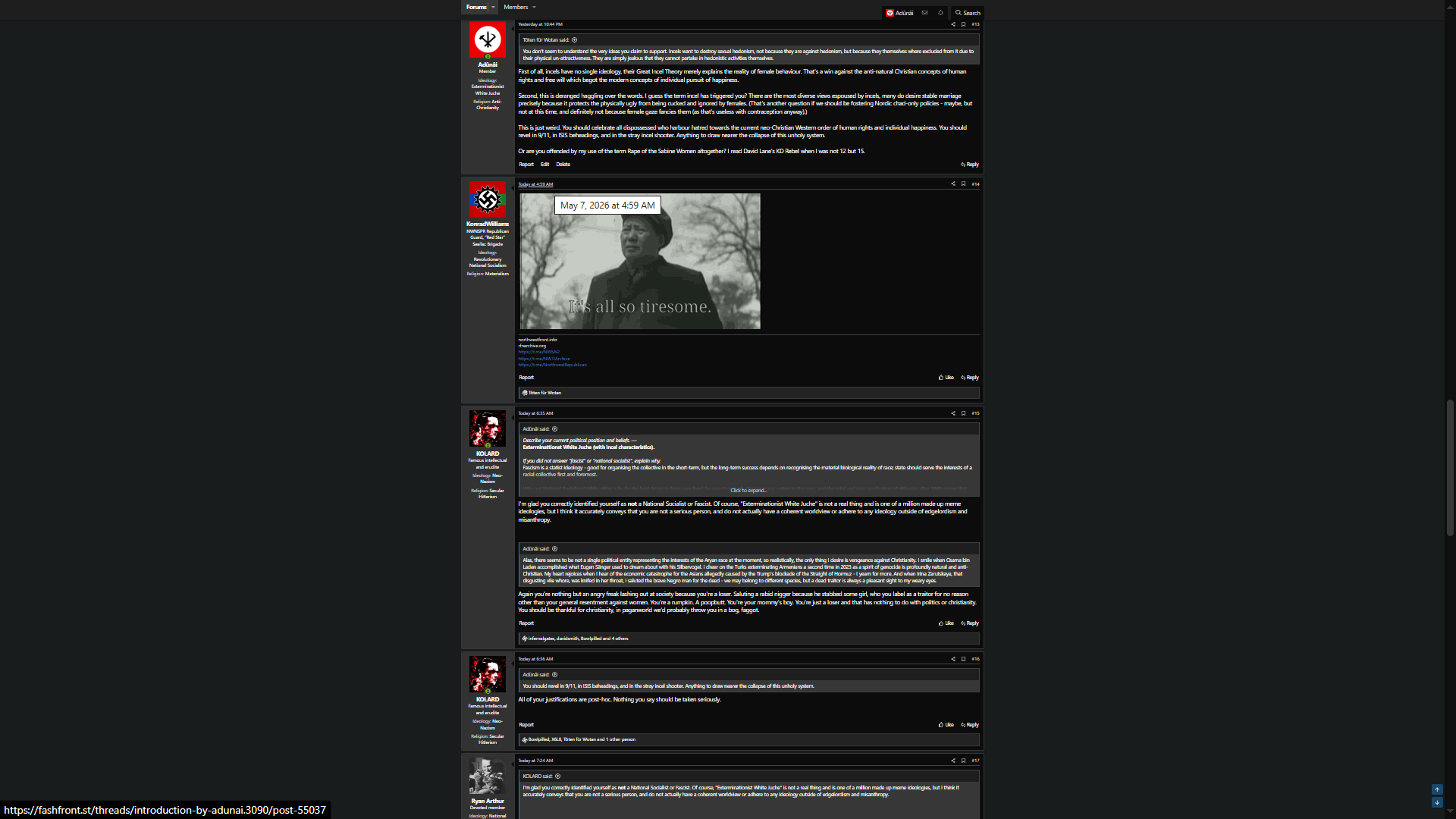Viewport: 1456px width, 819px height.
Task: Open KOLARD's avatar in post #15
Action: point(488,428)
